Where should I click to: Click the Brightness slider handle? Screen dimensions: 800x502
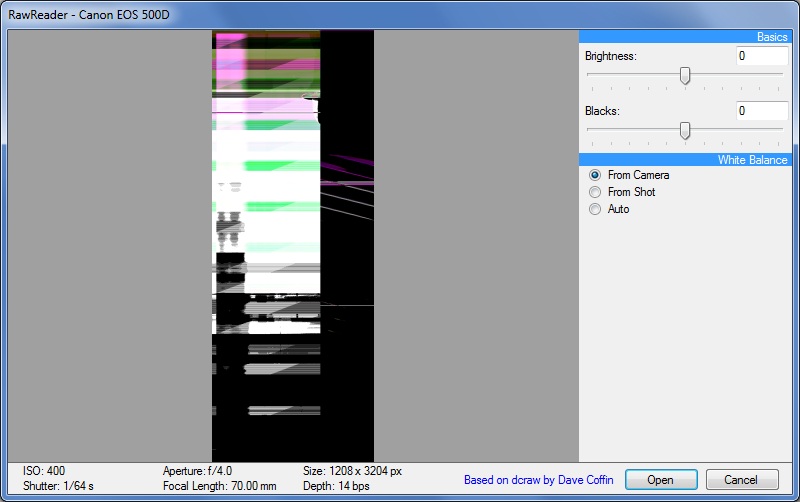coord(685,76)
